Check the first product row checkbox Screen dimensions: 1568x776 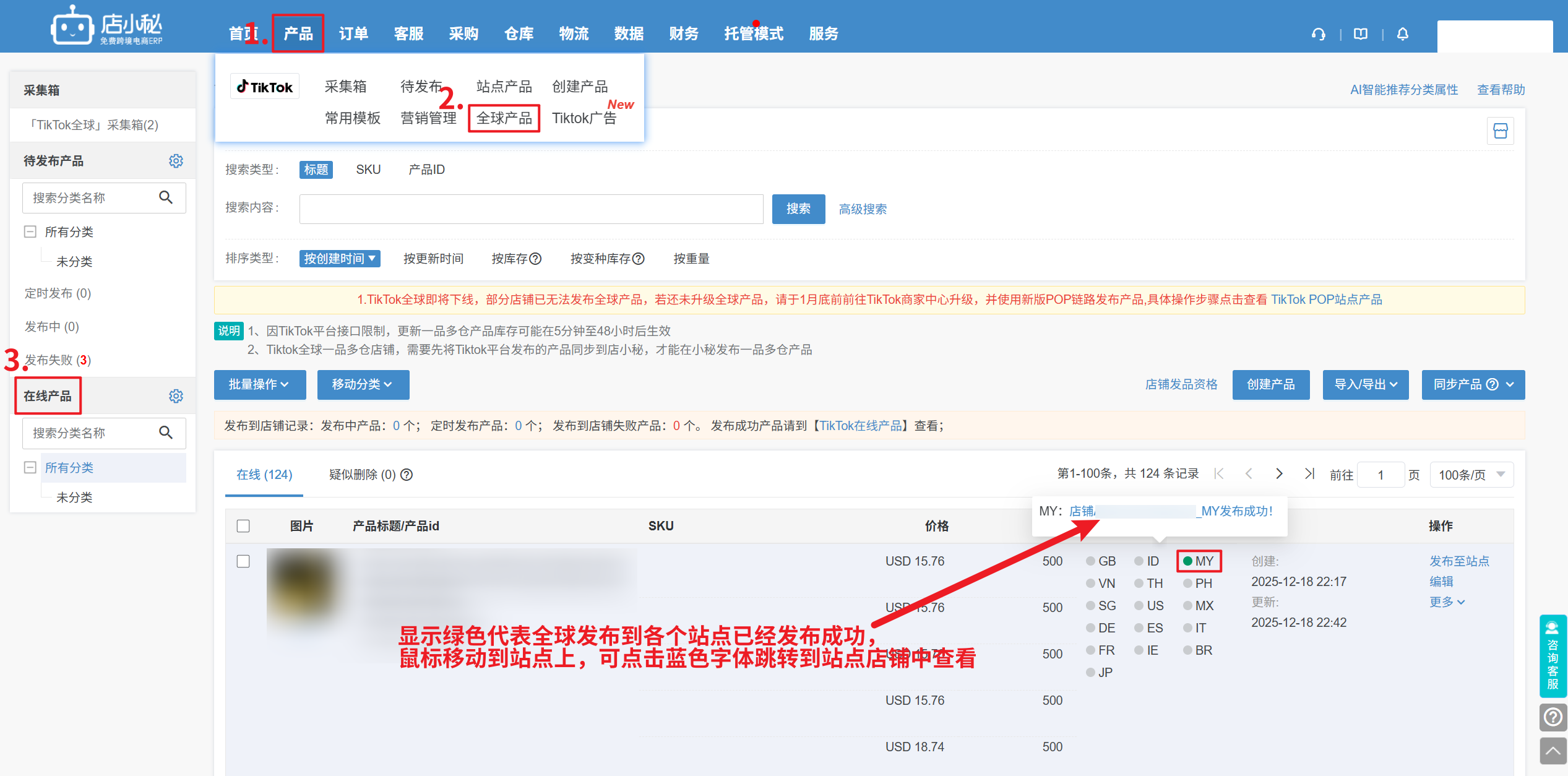243,561
